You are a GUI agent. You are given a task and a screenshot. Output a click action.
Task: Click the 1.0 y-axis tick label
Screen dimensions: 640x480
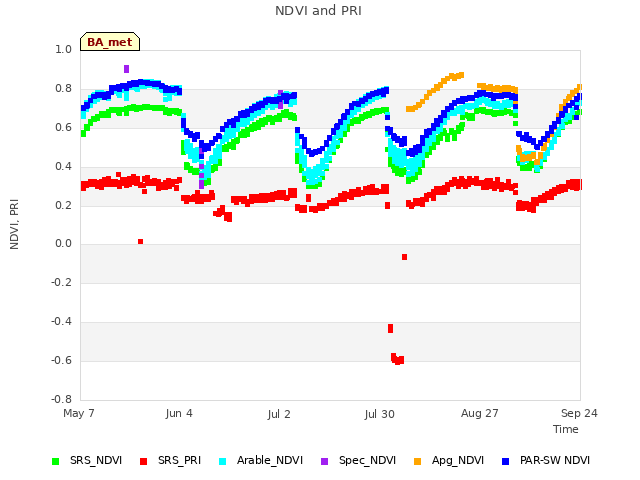click(63, 49)
